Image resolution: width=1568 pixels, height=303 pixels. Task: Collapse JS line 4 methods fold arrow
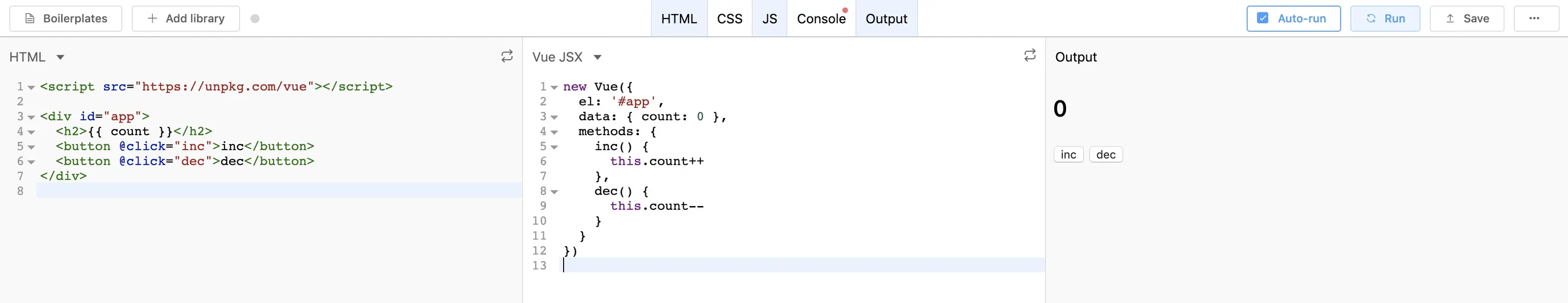554,132
